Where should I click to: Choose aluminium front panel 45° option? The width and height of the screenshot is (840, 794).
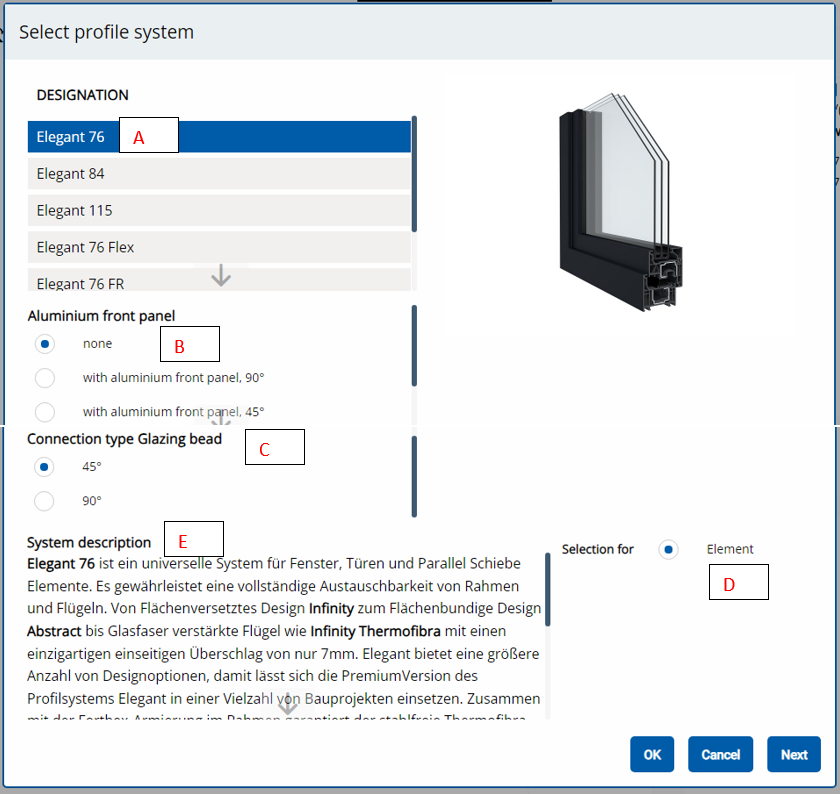click(45, 411)
